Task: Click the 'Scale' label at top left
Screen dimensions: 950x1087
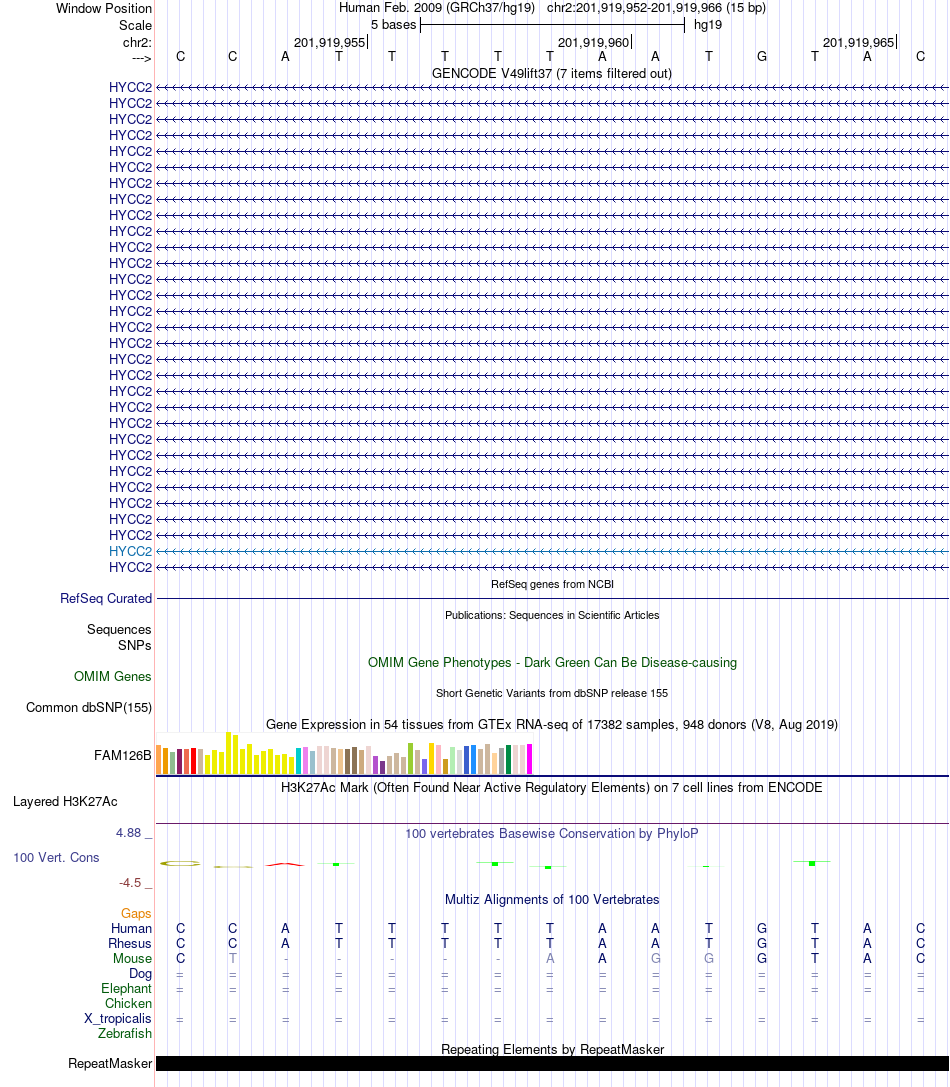Action: pos(135,26)
